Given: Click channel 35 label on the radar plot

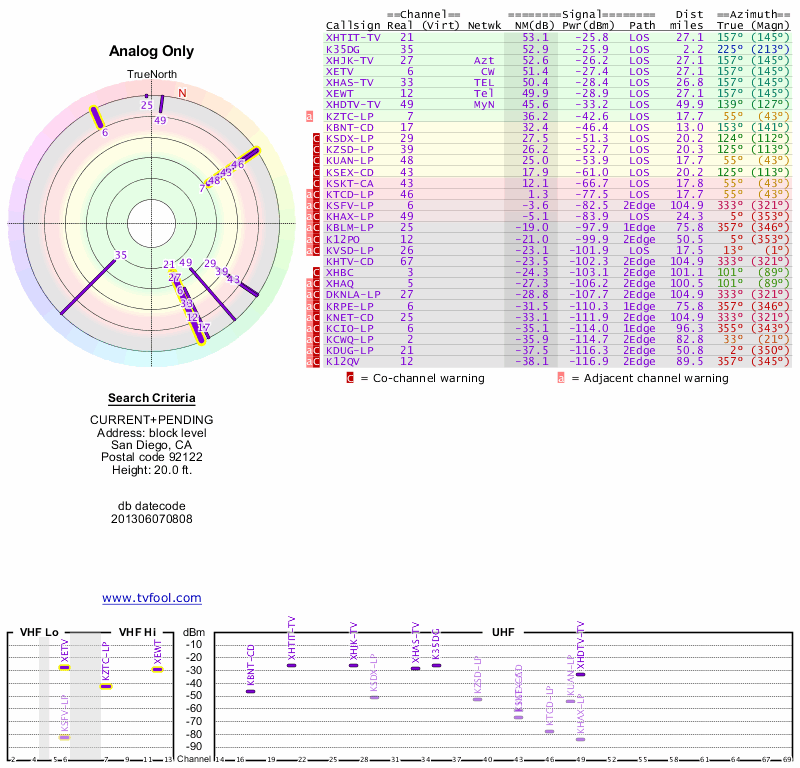Looking at the screenshot, I should click(x=121, y=255).
